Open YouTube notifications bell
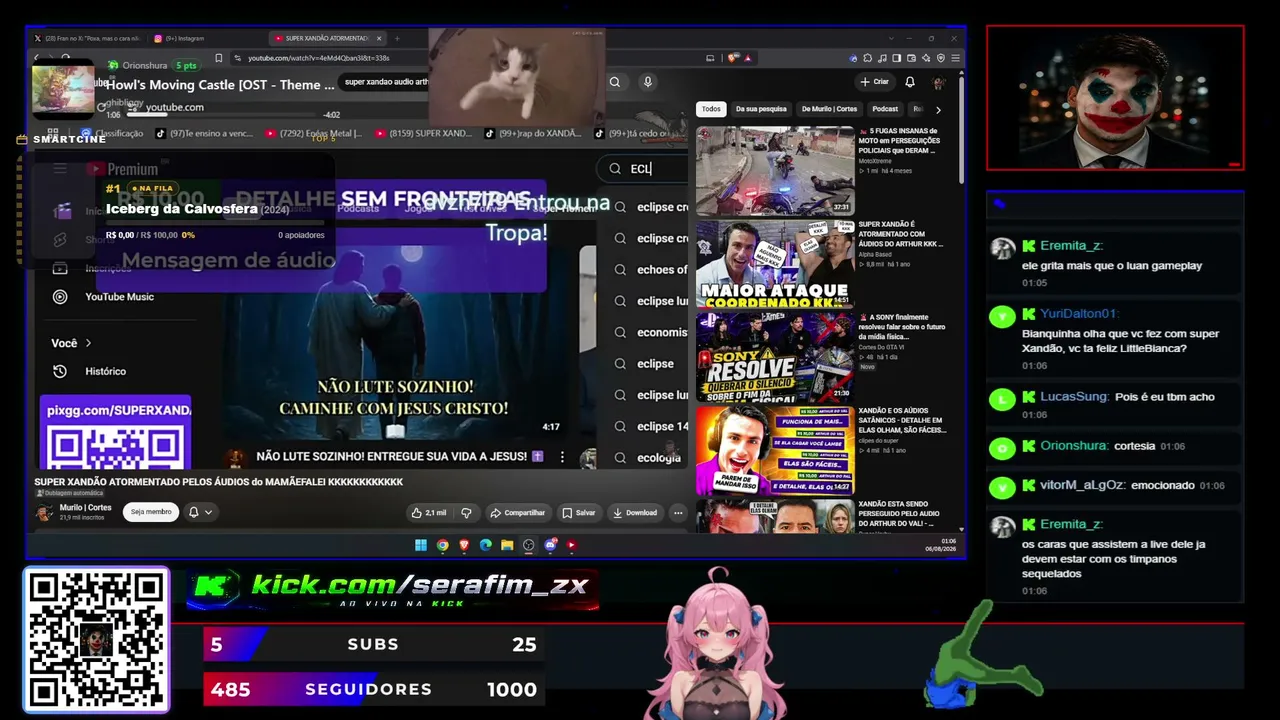This screenshot has width=1280, height=720. click(910, 82)
